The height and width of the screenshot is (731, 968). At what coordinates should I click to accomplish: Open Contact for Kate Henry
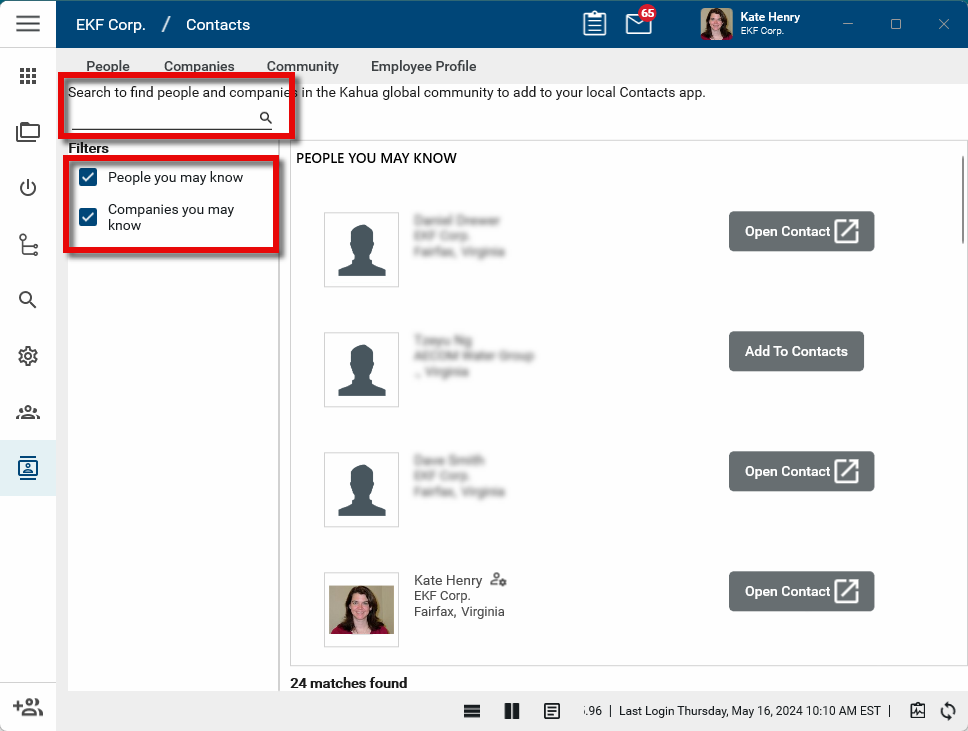click(801, 591)
